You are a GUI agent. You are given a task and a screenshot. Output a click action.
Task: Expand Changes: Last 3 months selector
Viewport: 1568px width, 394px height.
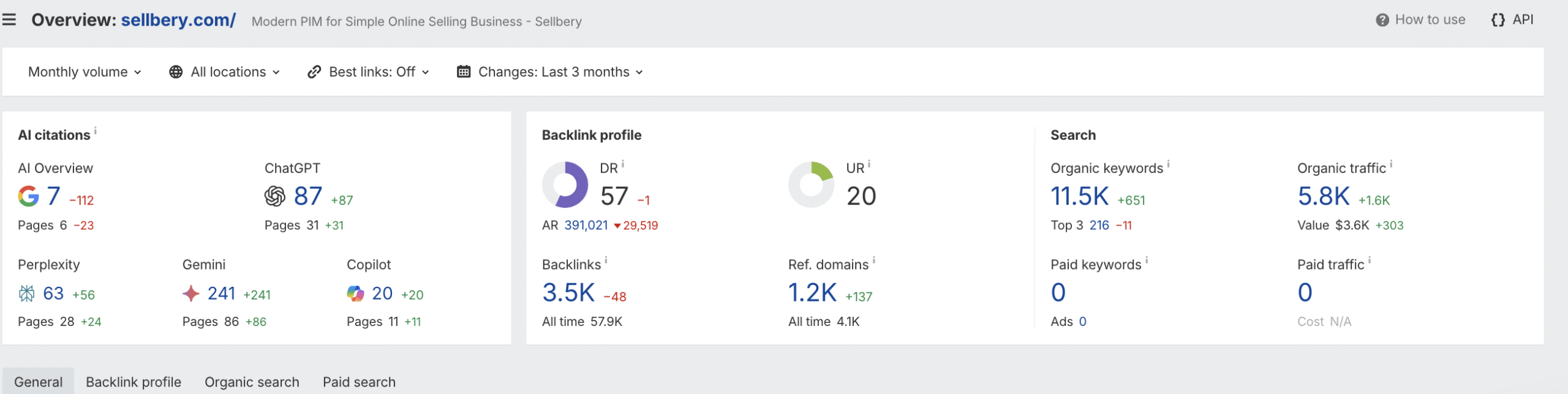tap(550, 72)
